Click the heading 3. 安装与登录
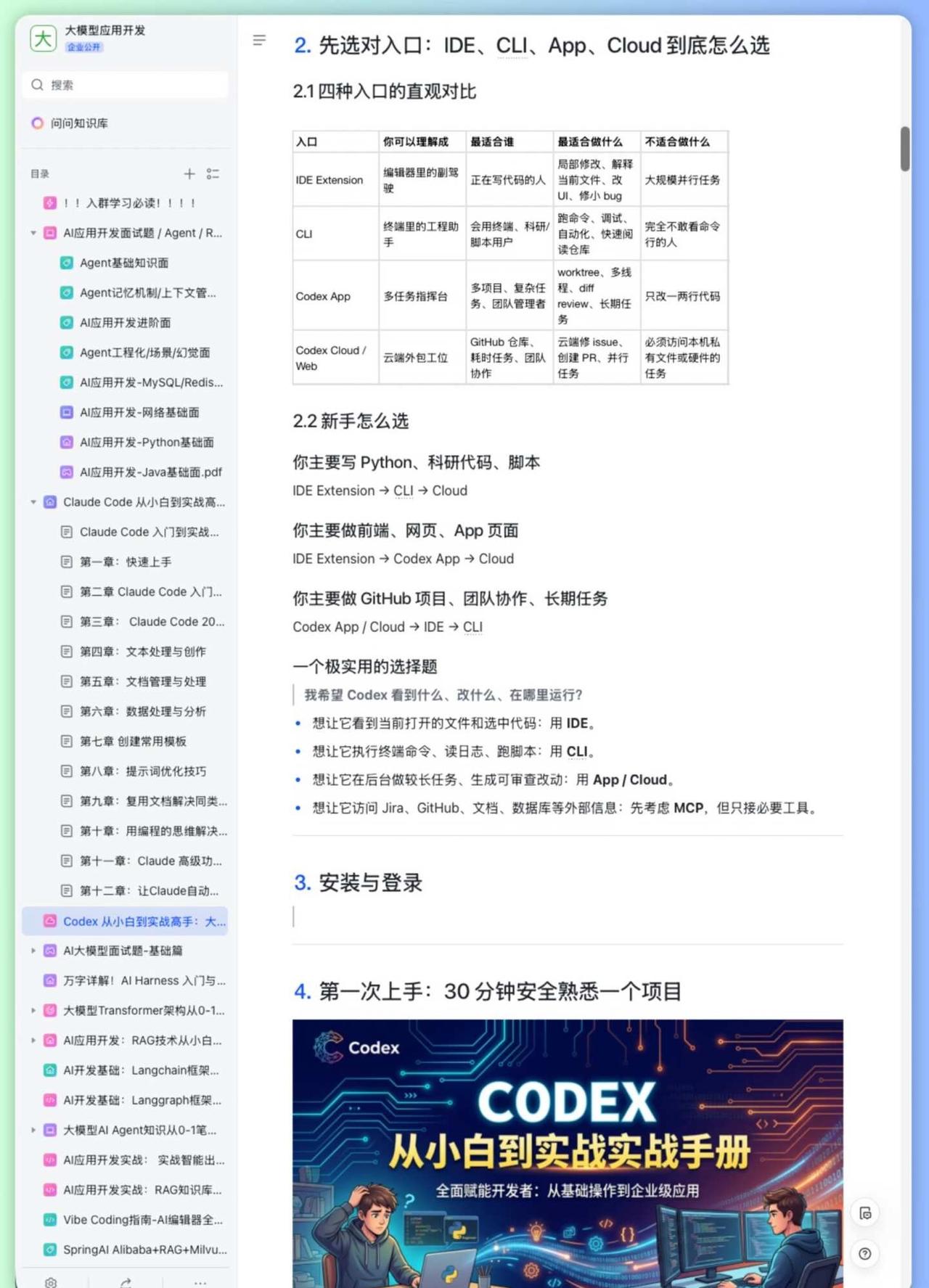The image size is (929, 1288). pos(359,882)
